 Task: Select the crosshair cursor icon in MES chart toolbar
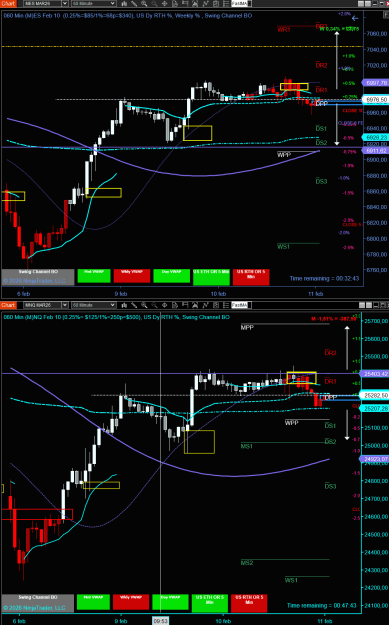[x=165, y=4]
